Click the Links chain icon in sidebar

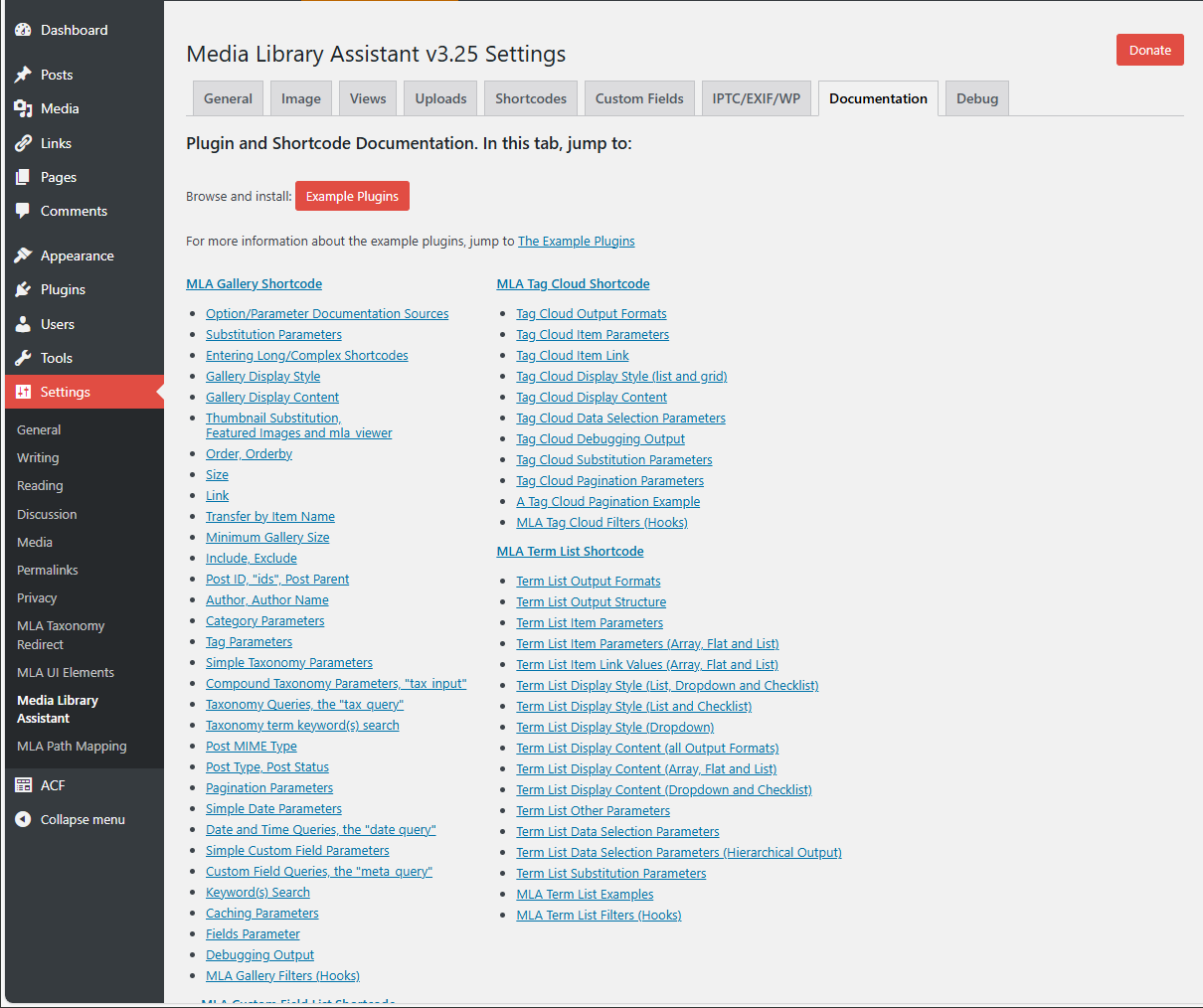[x=22, y=143]
